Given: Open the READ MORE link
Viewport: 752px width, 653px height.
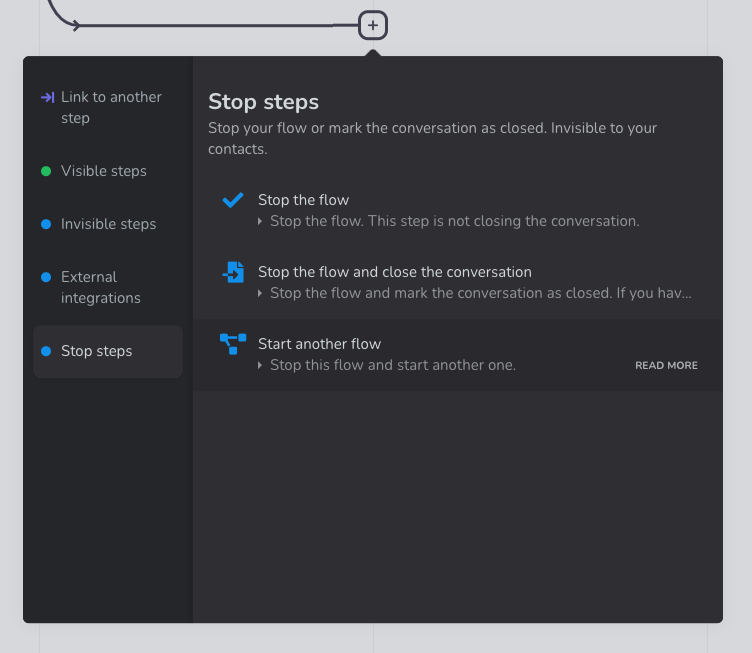Looking at the screenshot, I should point(666,365).
